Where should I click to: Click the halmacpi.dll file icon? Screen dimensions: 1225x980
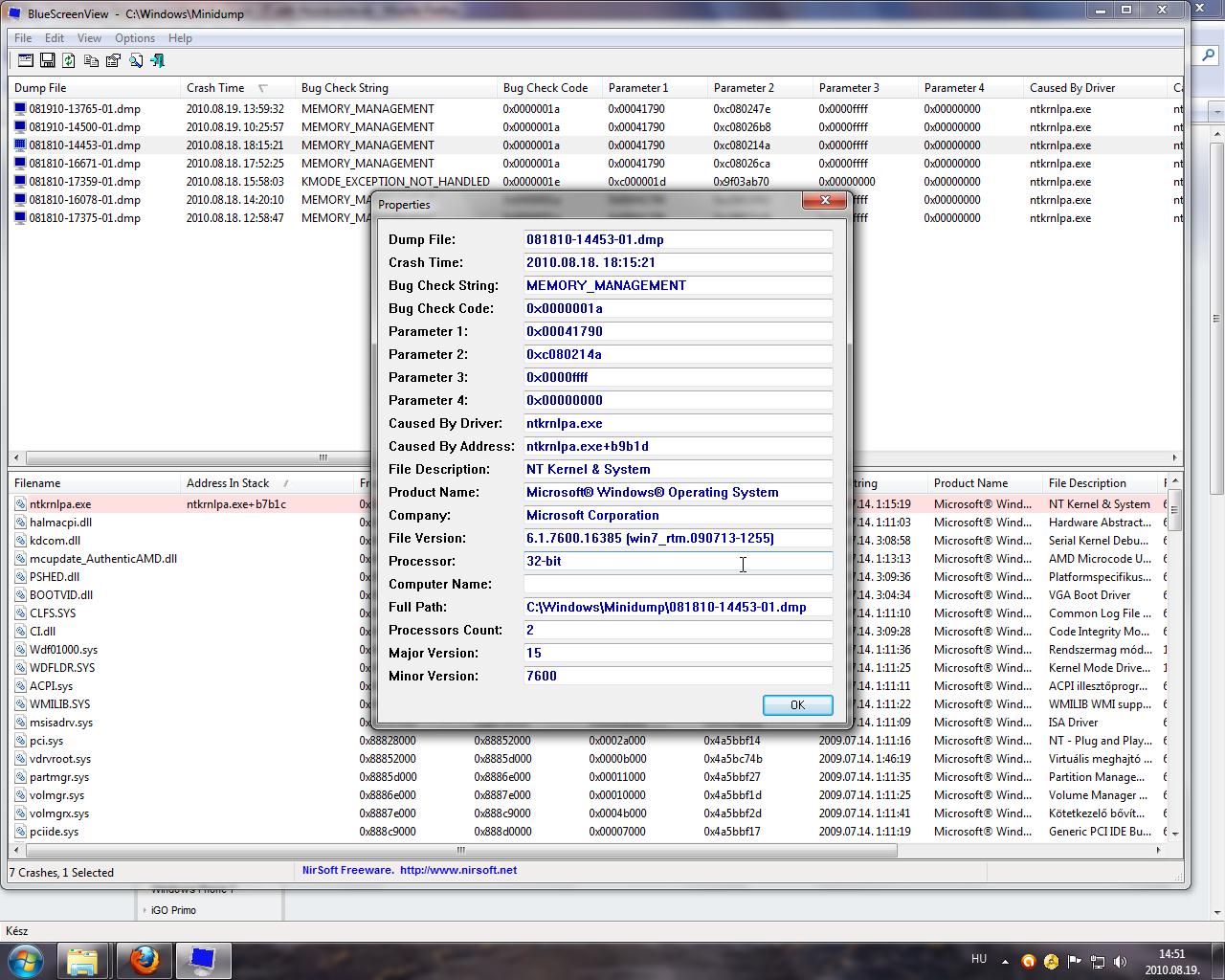click(21, 523)
